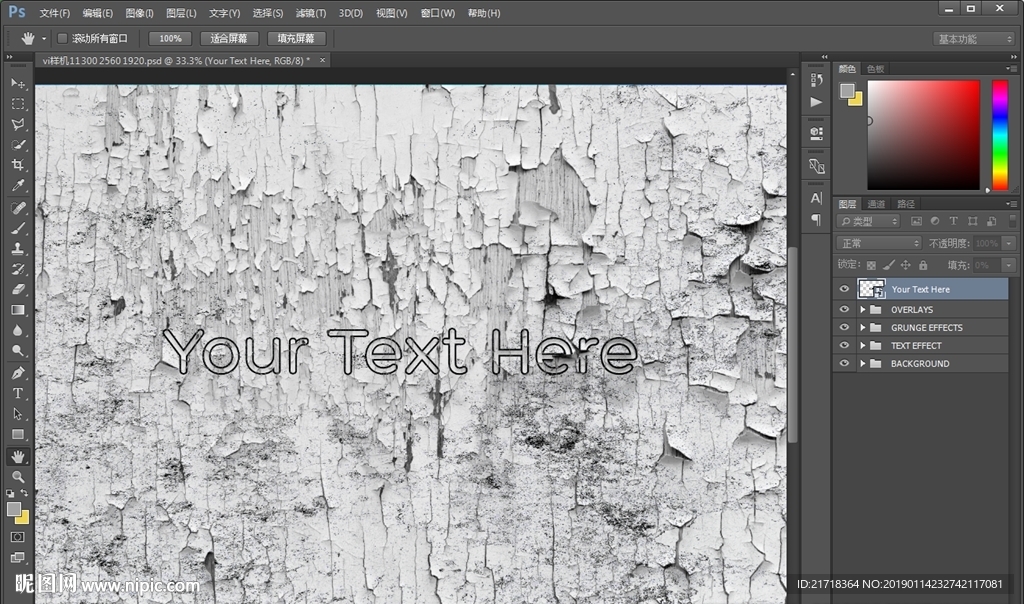The image size is (1024, 604).
Task: Reset to default foreground and background colors
Action: coord(10,493)
